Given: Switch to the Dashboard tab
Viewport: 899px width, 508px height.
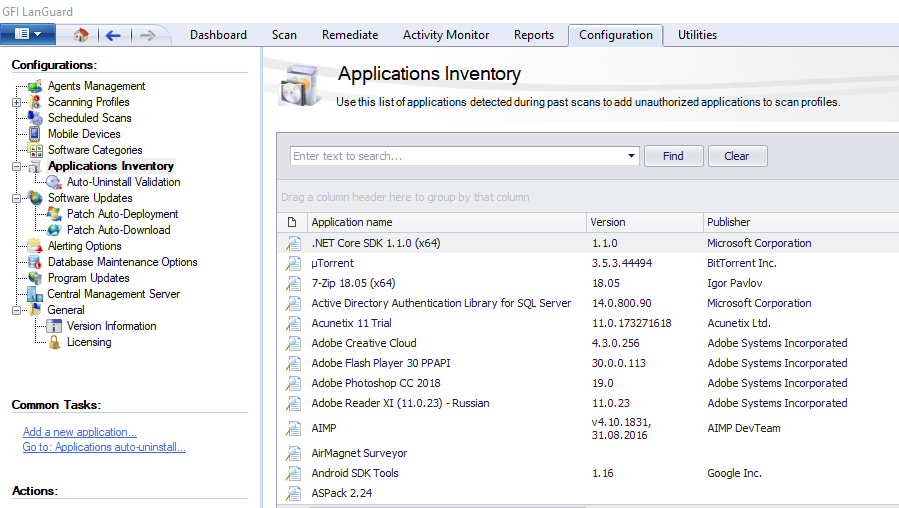Looking at the screenshot, I should (218, 35).
